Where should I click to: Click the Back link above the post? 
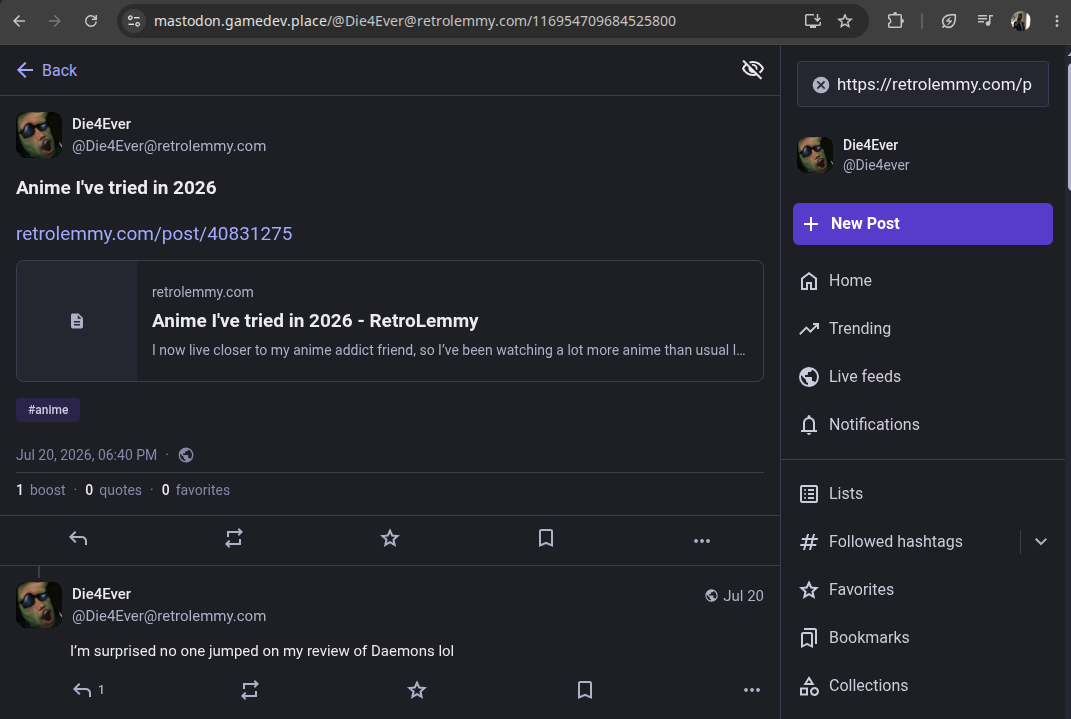46,70
